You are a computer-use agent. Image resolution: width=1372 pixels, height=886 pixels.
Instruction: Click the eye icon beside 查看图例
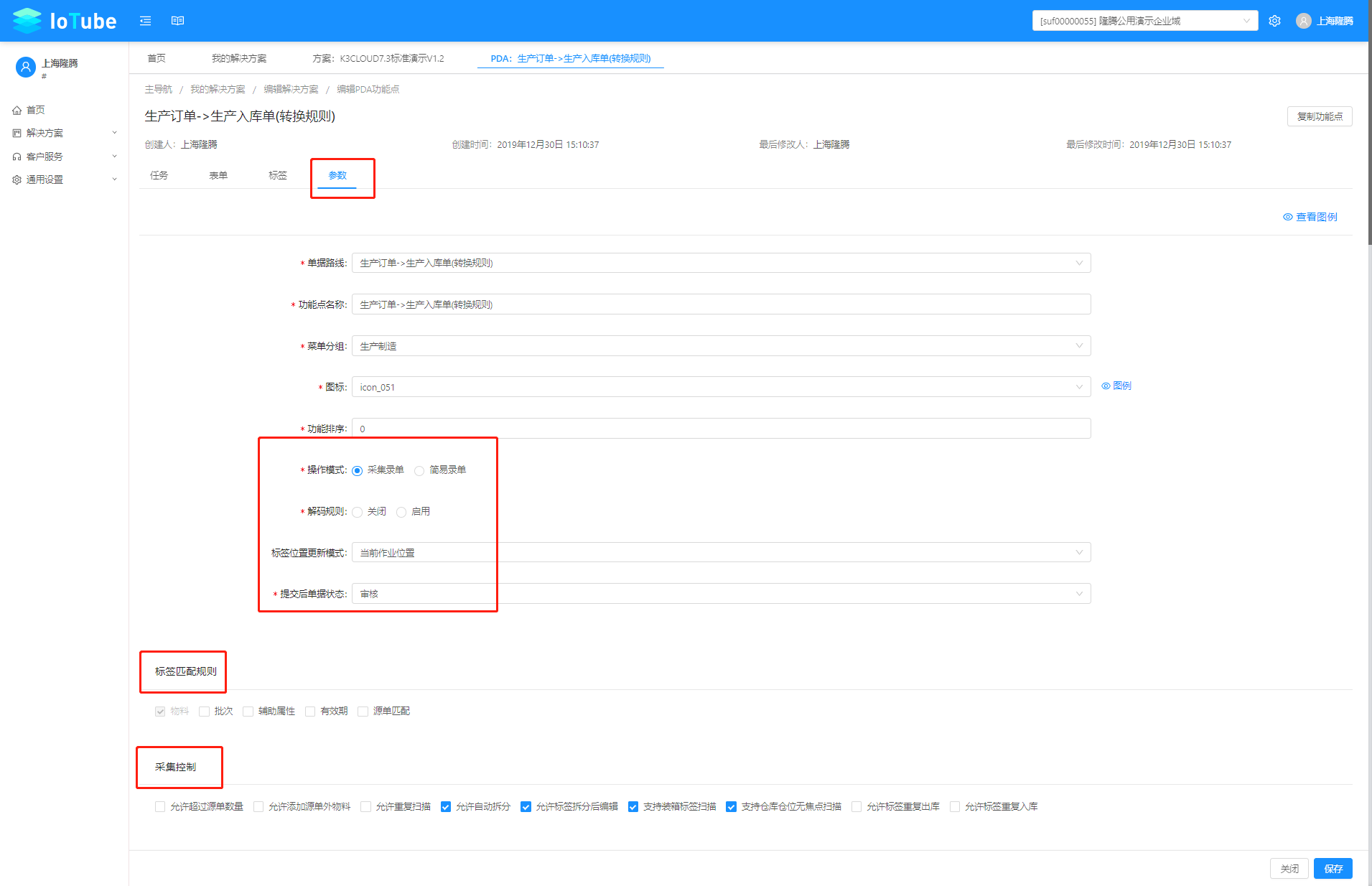pyautogui.click(x=1287, y=217)
